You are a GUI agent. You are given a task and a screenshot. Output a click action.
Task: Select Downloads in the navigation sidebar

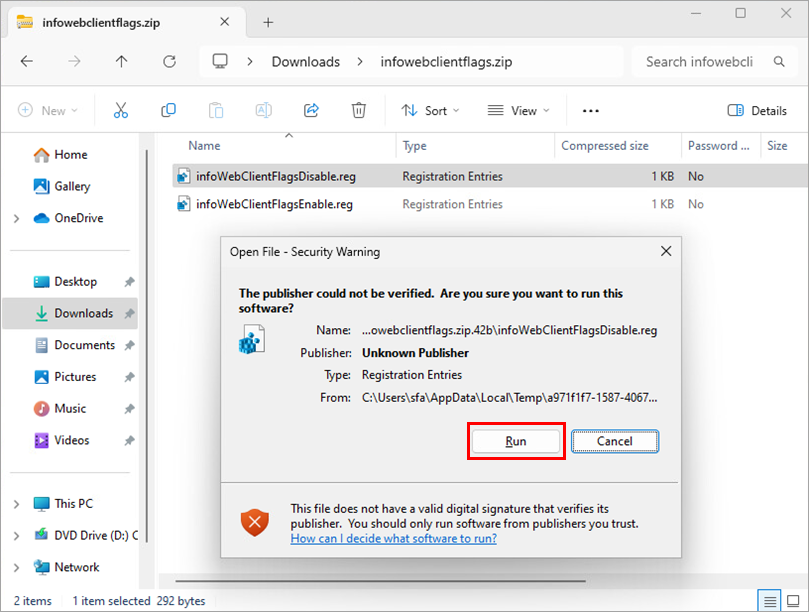[83, 313]
